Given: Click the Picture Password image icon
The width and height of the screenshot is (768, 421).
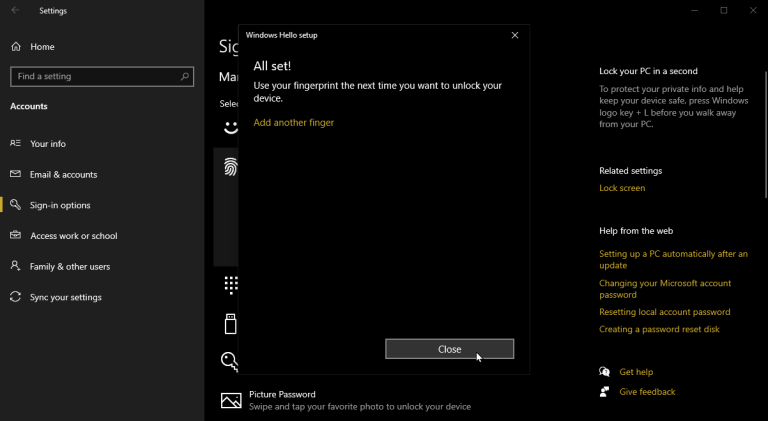Looking at the screenshot, I should 231,400.
